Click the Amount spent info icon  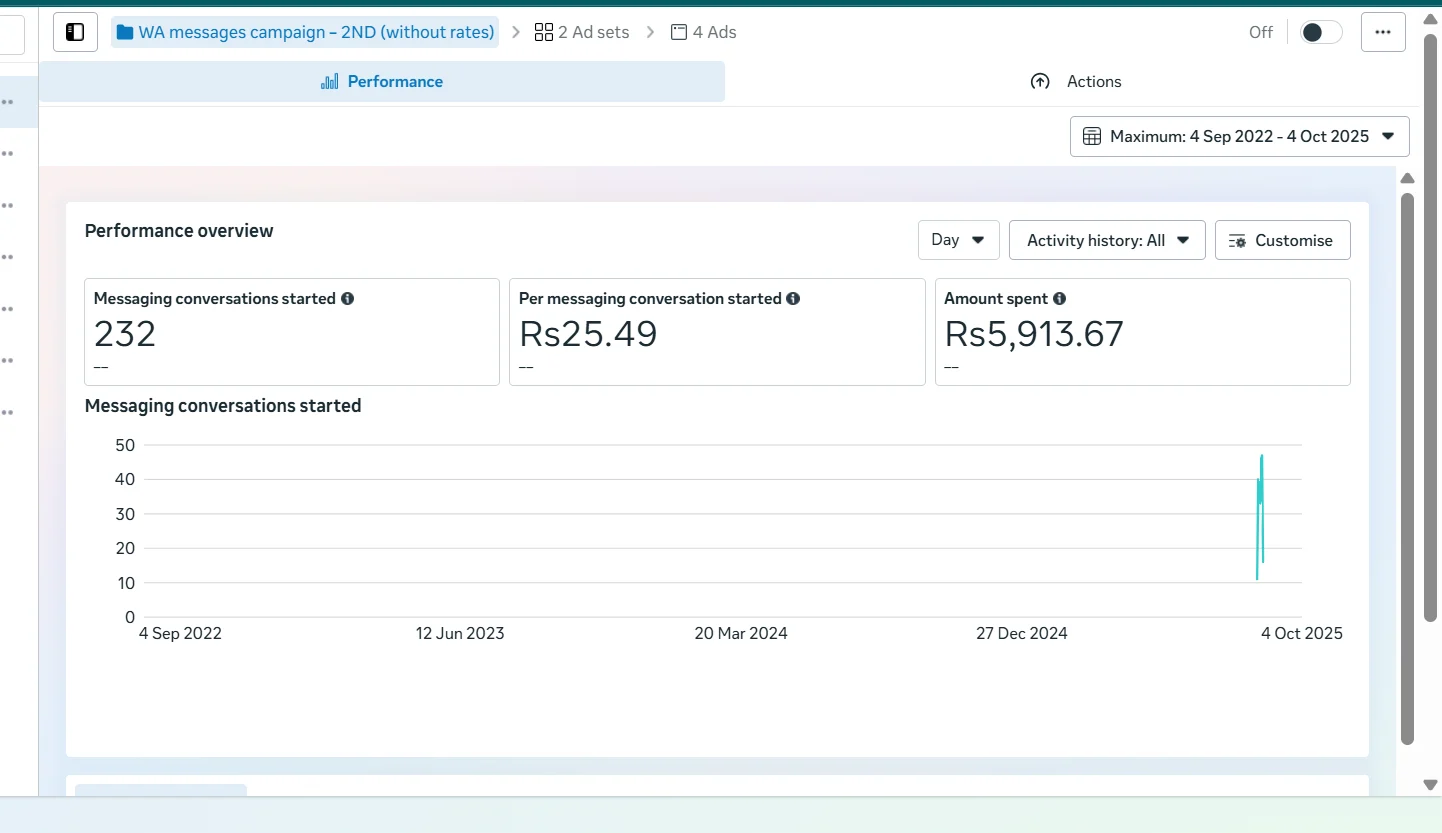pyautogui.click(x=1059, y=299)
